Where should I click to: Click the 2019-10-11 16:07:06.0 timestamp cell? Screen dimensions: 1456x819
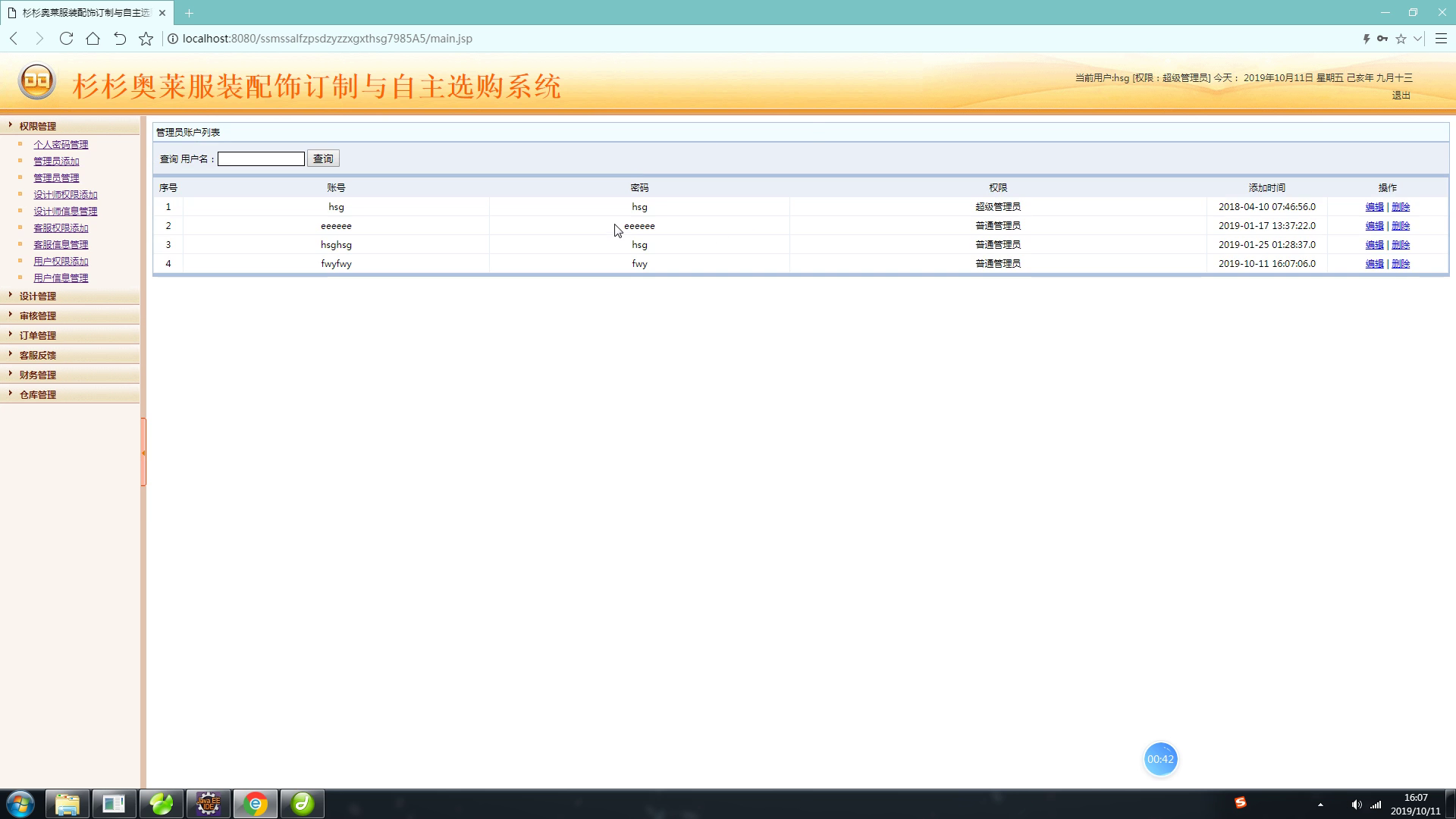(x=1267, y=264)
